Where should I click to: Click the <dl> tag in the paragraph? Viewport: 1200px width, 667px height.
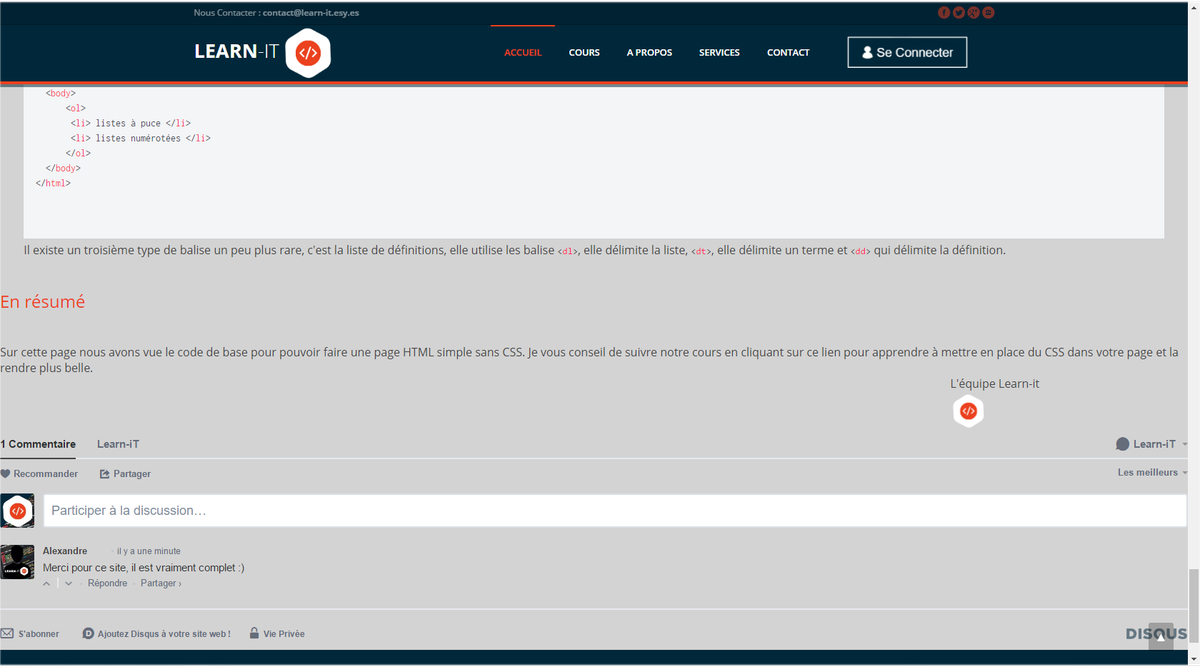567,251
